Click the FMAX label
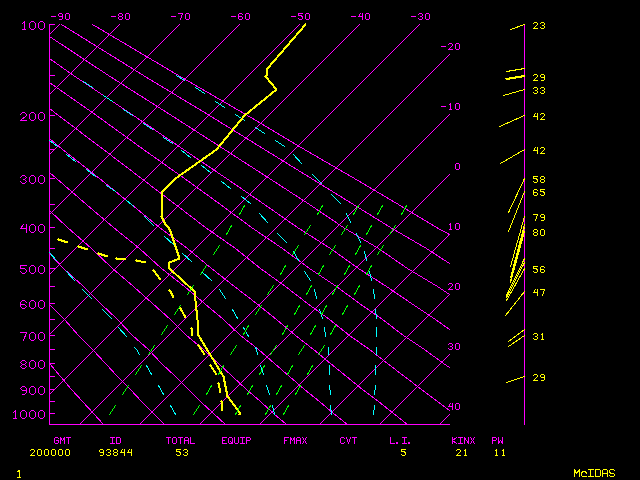This screenshot has height=480, width=640. tap(294, 440)
